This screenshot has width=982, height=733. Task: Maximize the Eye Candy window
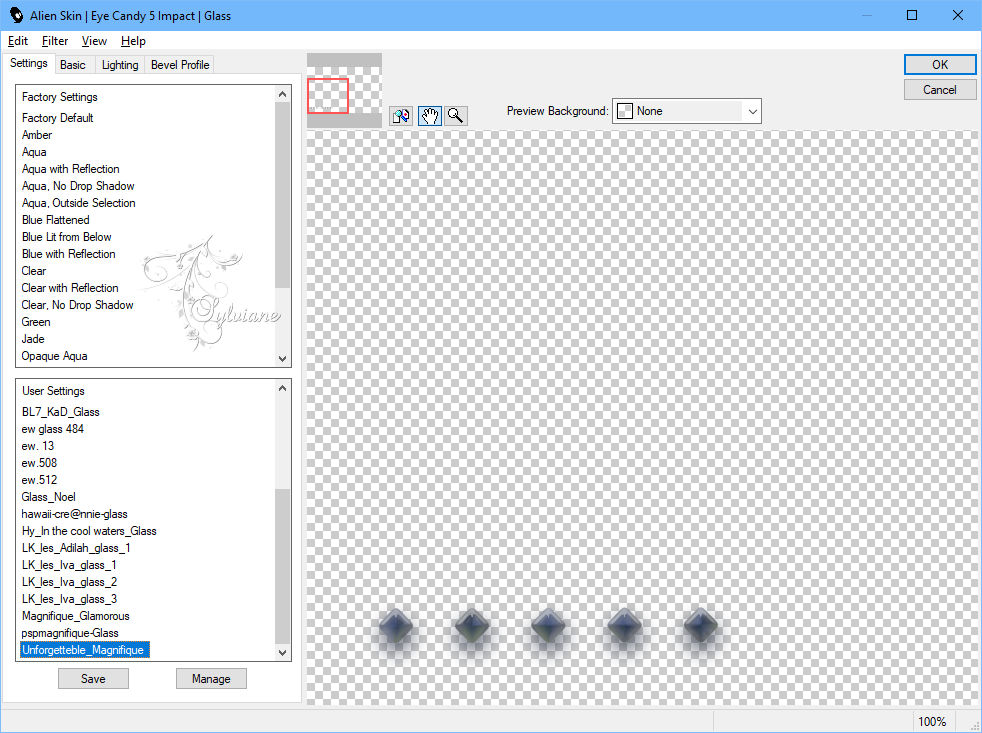pyautogui.click(x=912, y=15)
